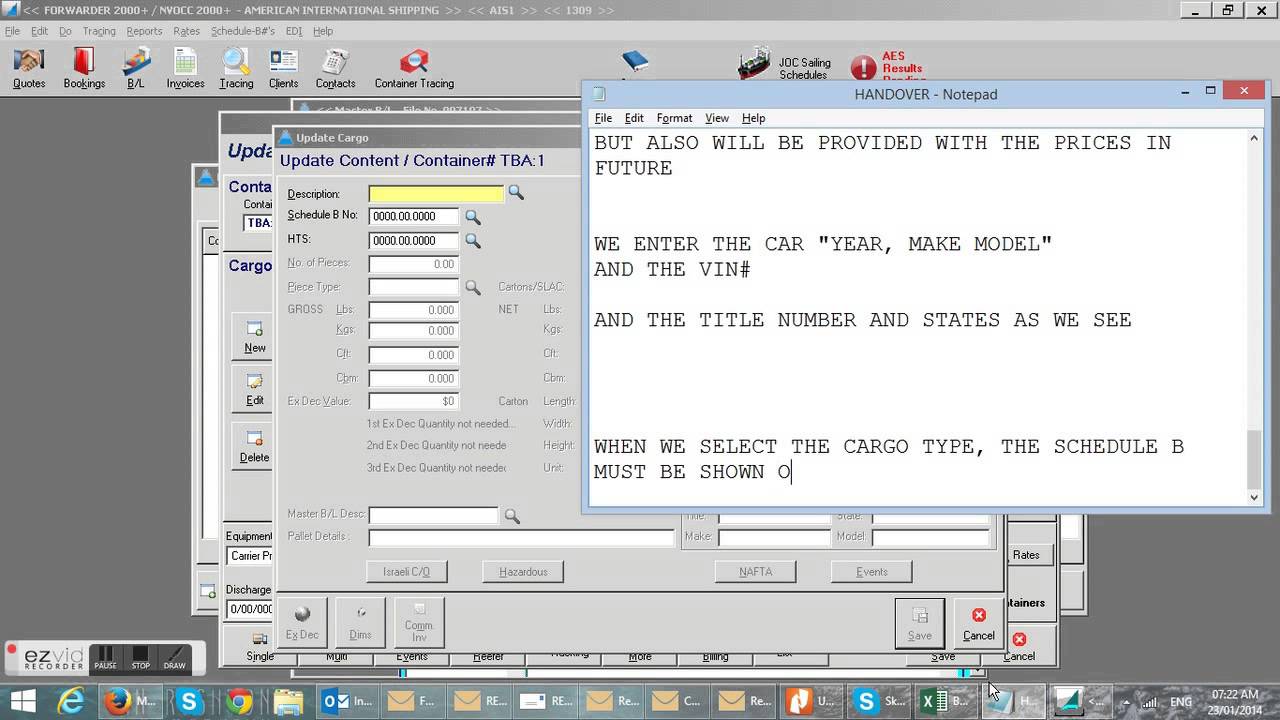Click the ENG language indicator in tray

click(1181, 702)
